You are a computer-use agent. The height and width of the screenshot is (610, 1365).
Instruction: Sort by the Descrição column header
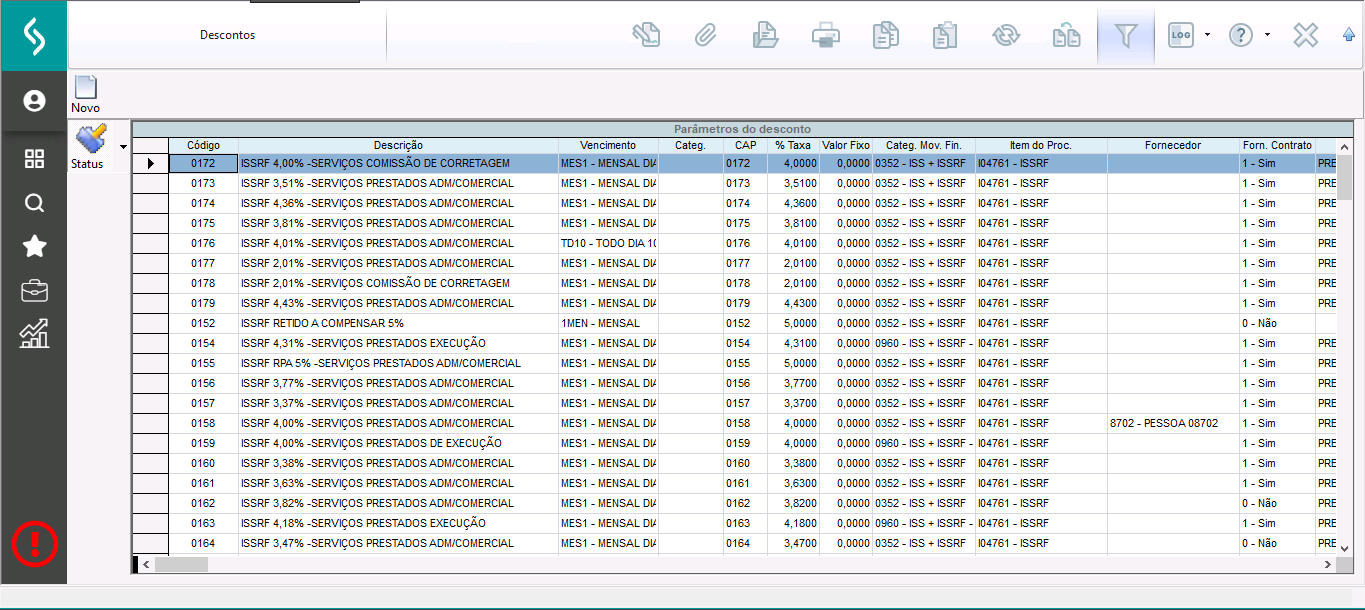(x=398, y=146)
